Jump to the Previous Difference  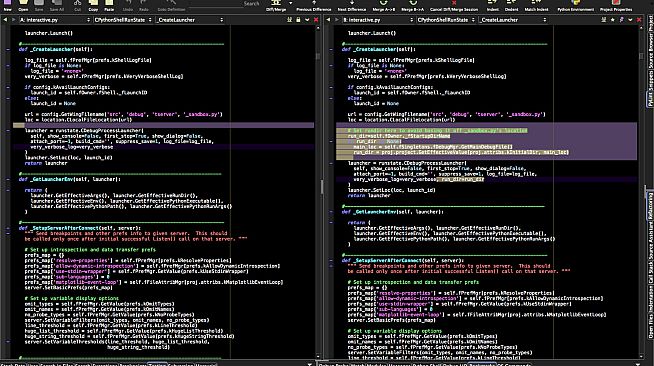[314, 5]
